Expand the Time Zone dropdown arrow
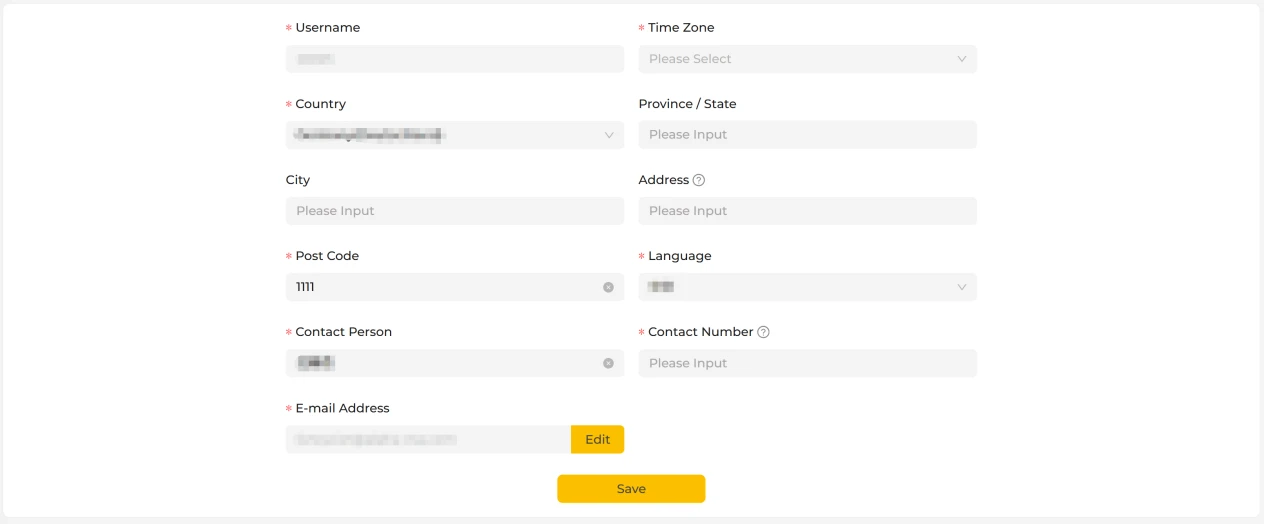Image resolution: width=1264 pixels, height=524 pixels. click(x=962, y=59)
